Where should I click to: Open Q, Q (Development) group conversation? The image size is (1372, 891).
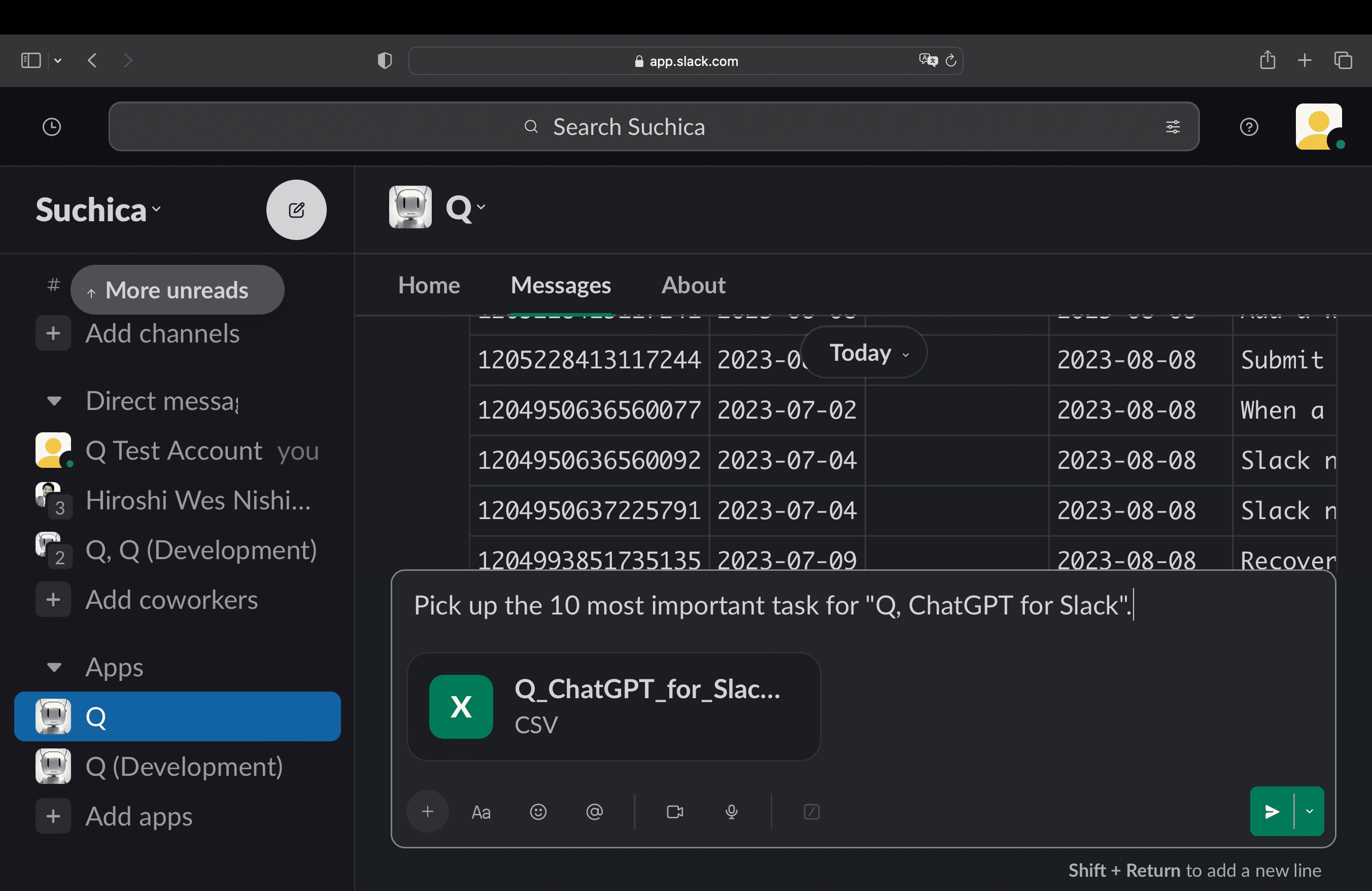178,550
